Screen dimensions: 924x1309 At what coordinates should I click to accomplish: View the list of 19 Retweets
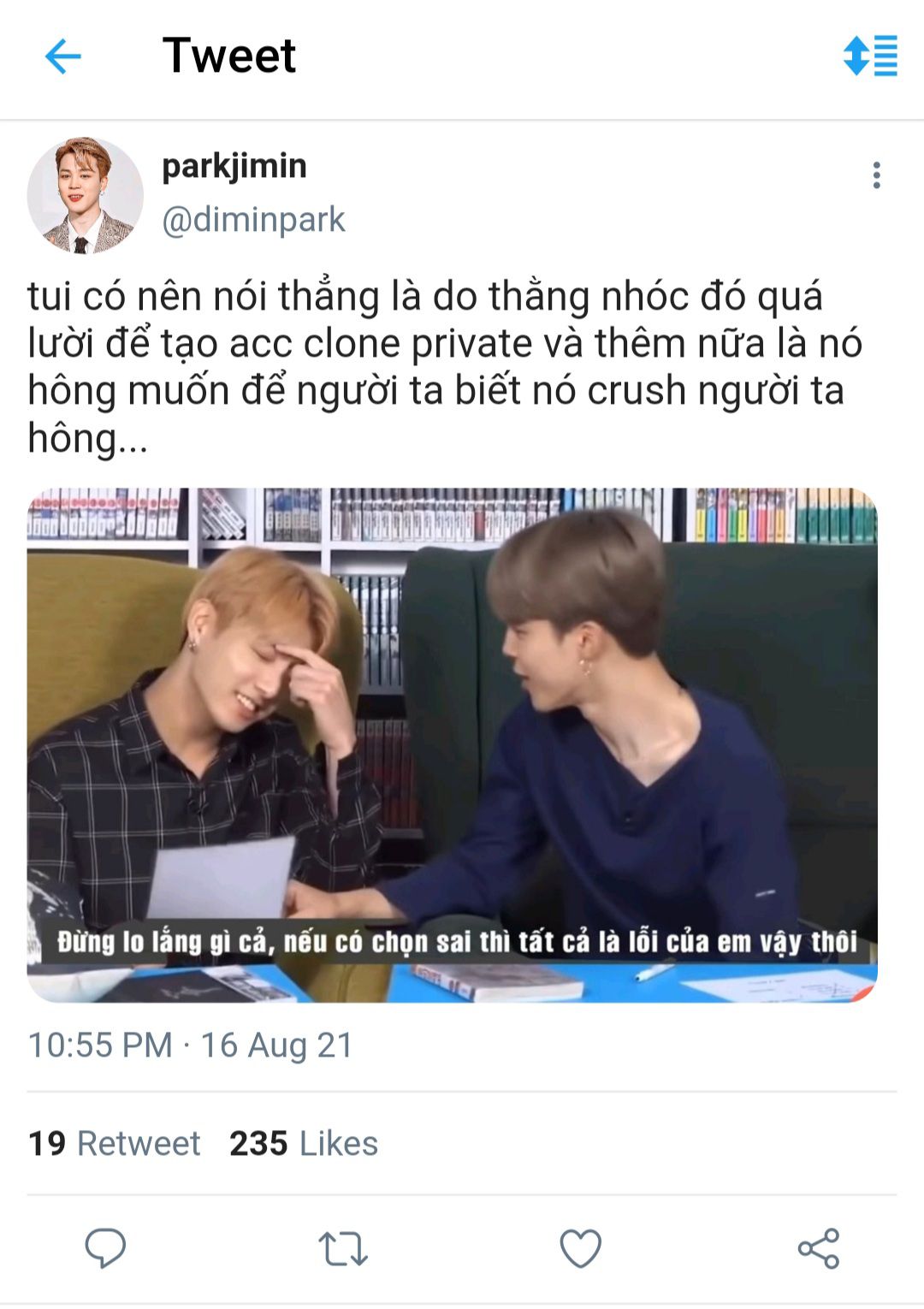pyautogui.click(x=114, y=1143)
